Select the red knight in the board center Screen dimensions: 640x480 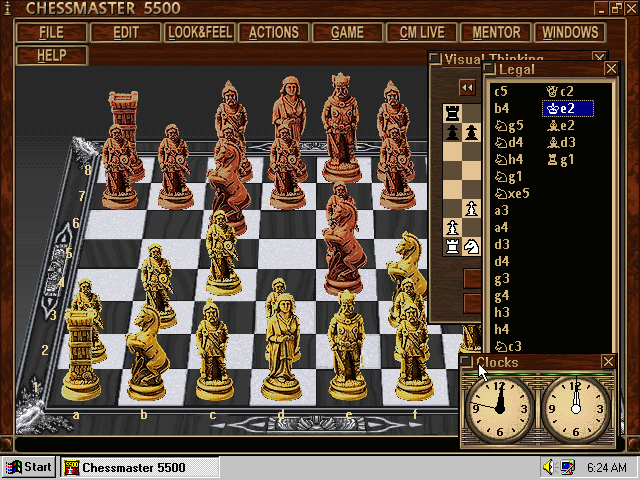pyautogui.click(x=344, y=249)
